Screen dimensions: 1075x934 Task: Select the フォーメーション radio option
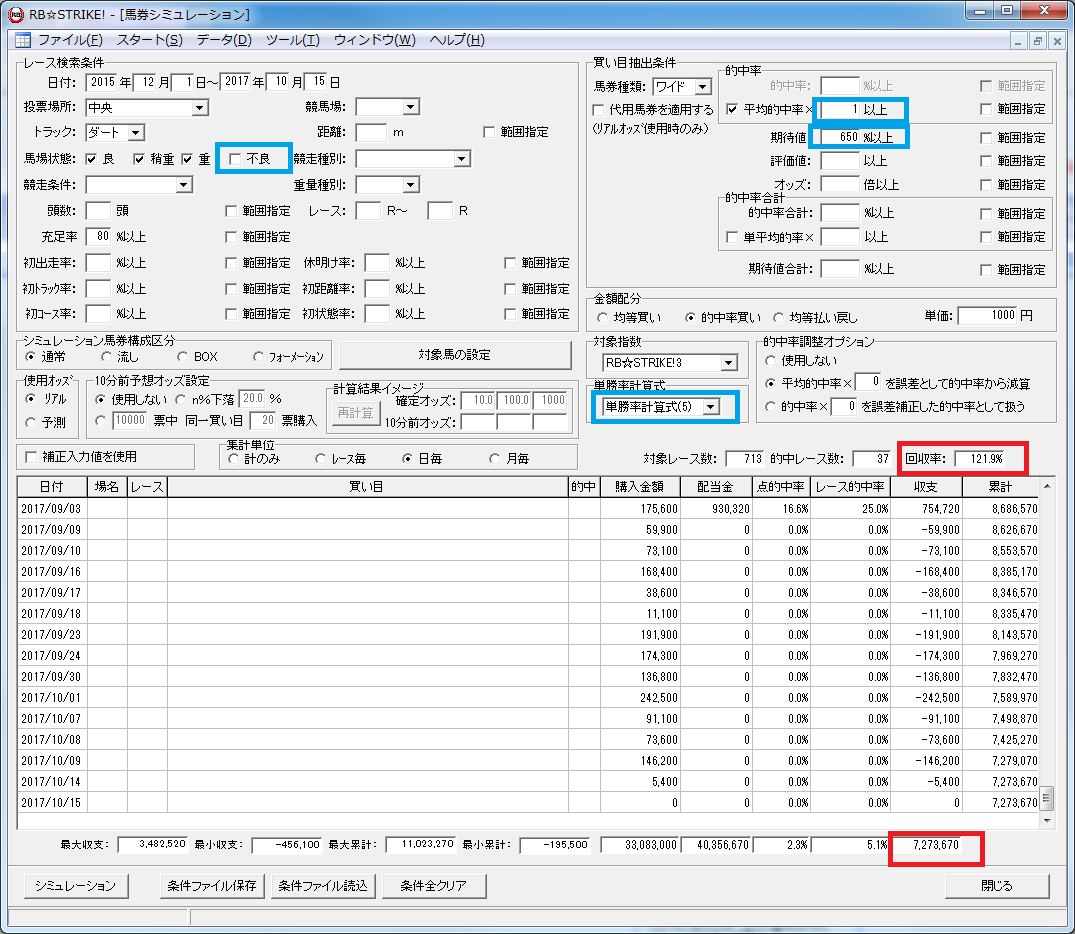[x=258, y=357]
